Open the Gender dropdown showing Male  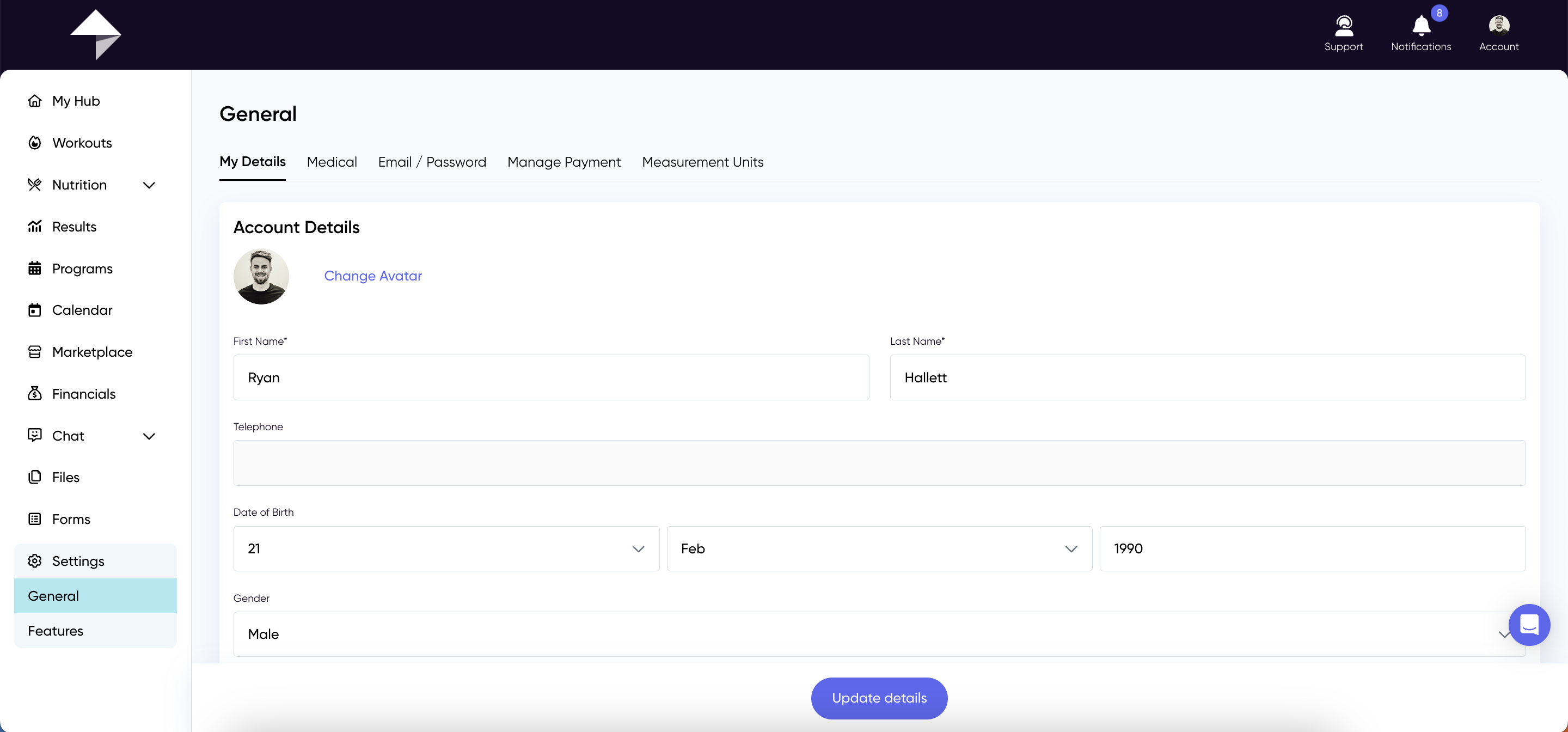pos(880,634)
